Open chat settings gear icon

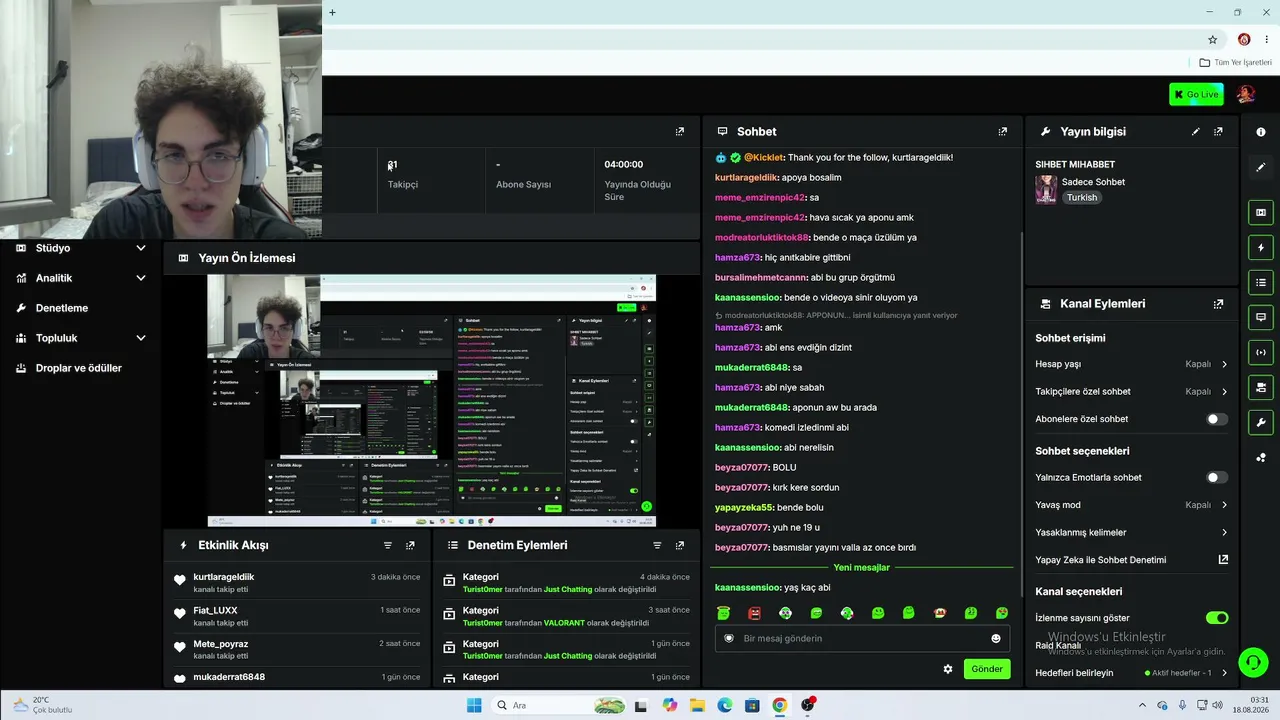tap(948, 669)
